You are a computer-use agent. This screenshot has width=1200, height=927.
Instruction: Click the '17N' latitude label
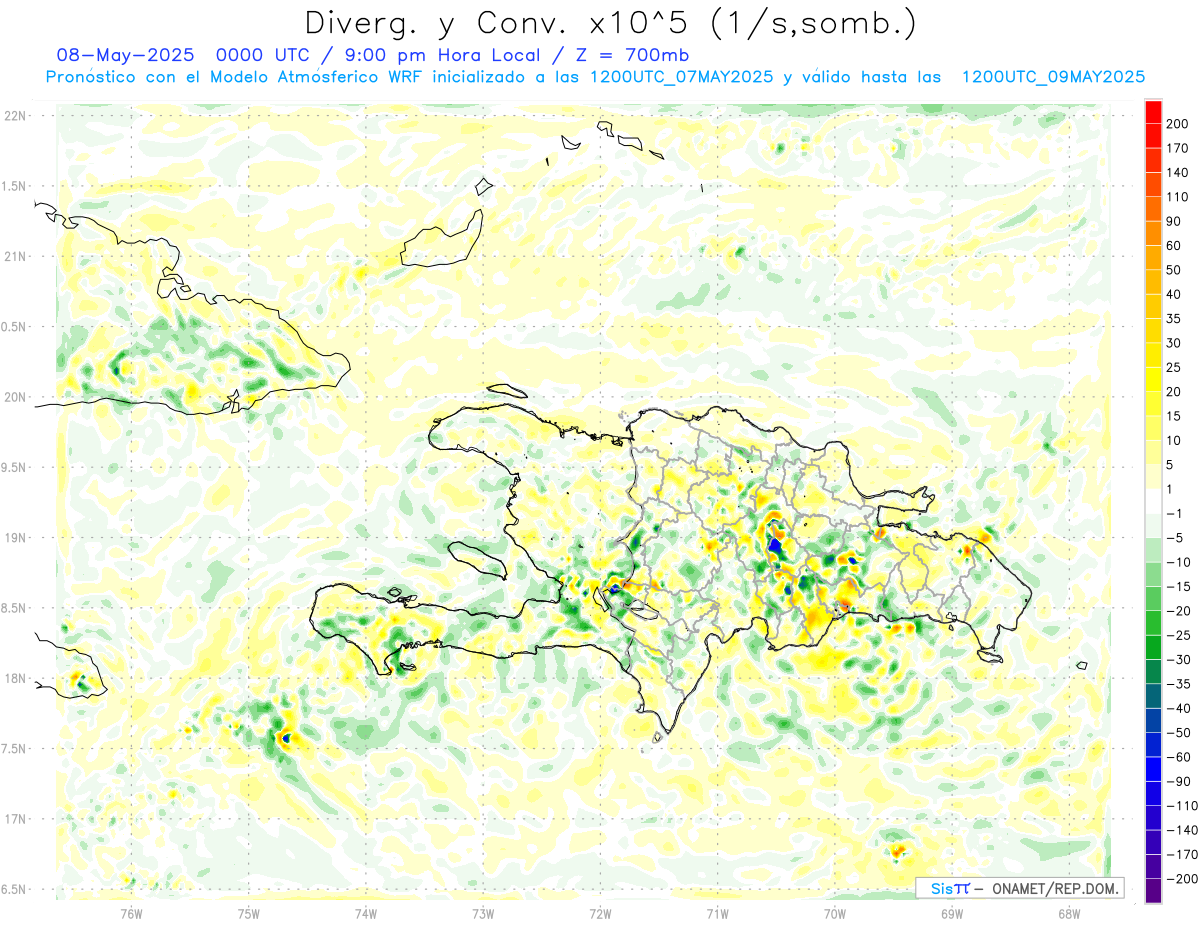click(x=15, y=819)
